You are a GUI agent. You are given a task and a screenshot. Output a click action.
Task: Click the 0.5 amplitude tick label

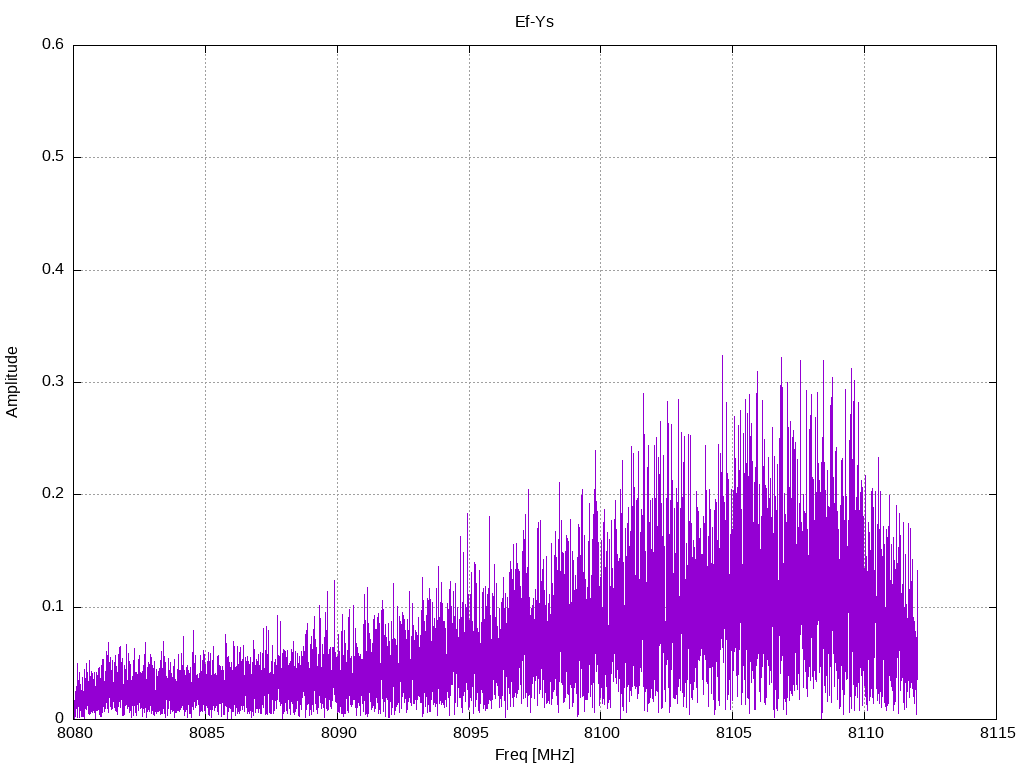coord(53,157)
